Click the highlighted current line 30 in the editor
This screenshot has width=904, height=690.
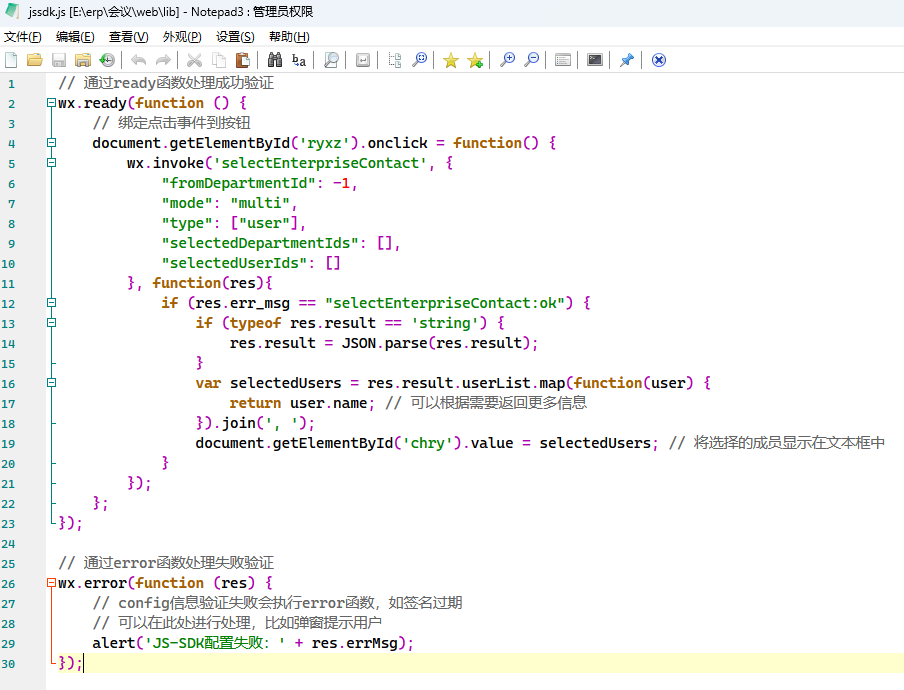[x=474, y=663]
